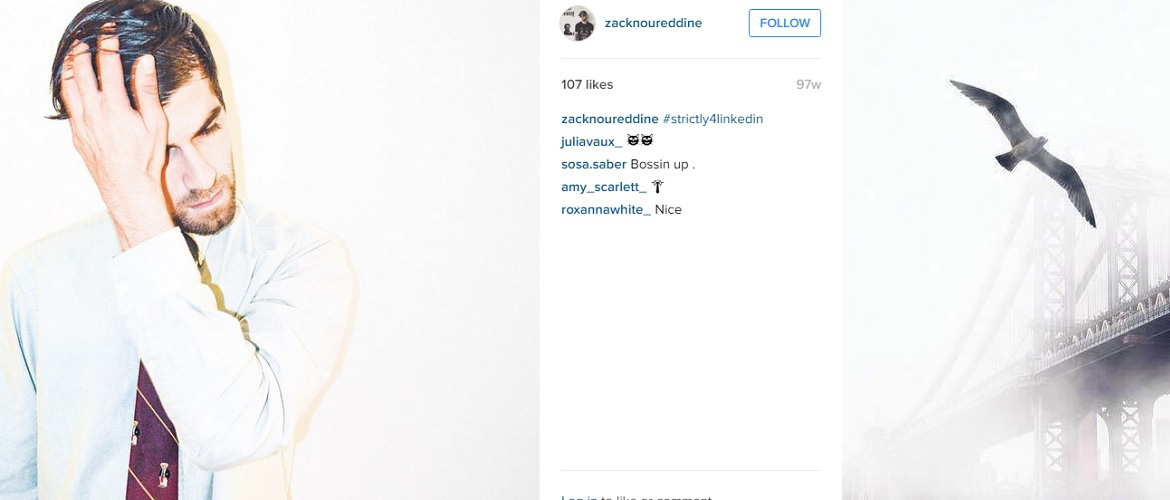Open the amy_scarlett_ profile link
This screenshot has height=500, width=1170.
(604, 187)
